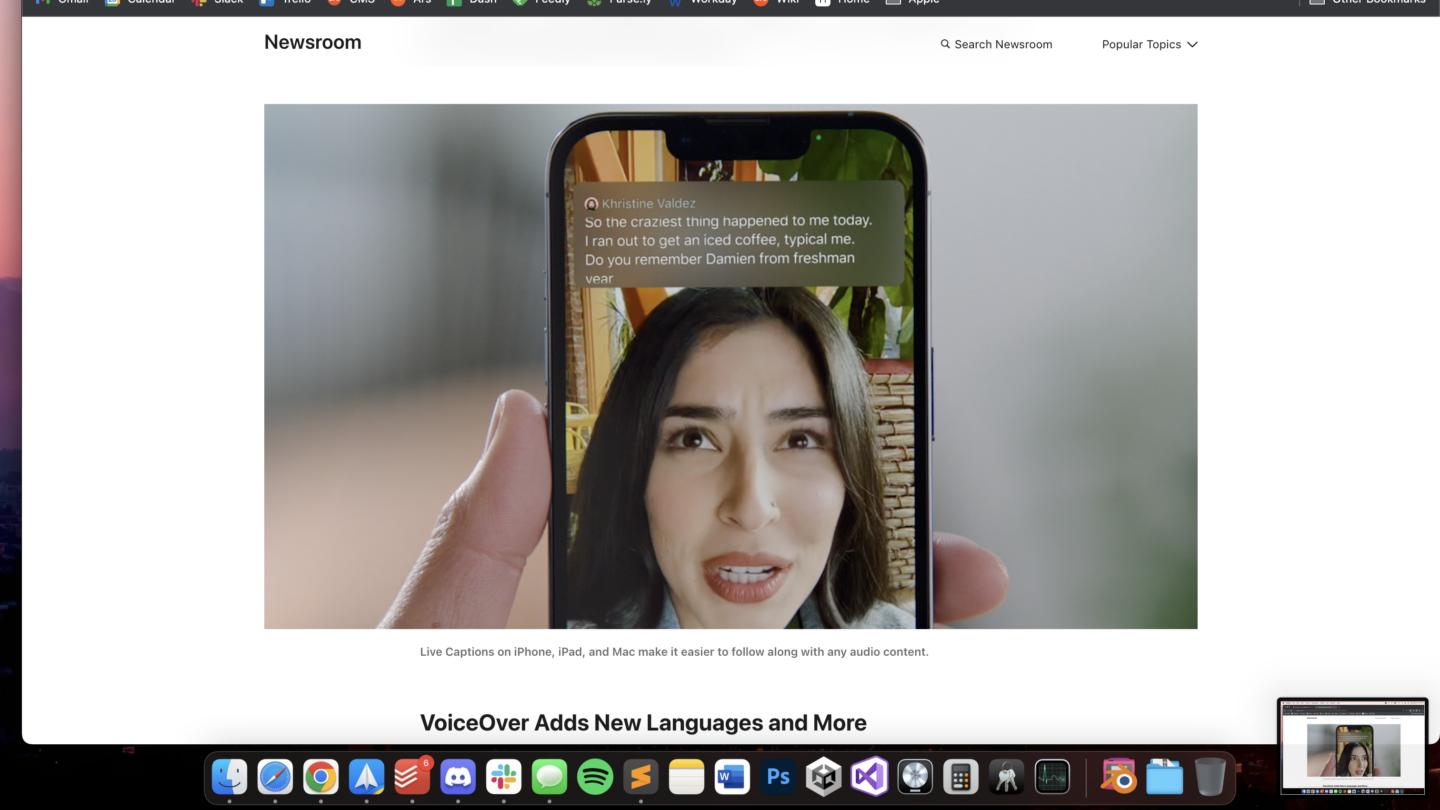Go to the Newsroom homepage via its heading
Image resolution: width=1440 pixels, height=810 pixels.
click(x=312, y=42)
